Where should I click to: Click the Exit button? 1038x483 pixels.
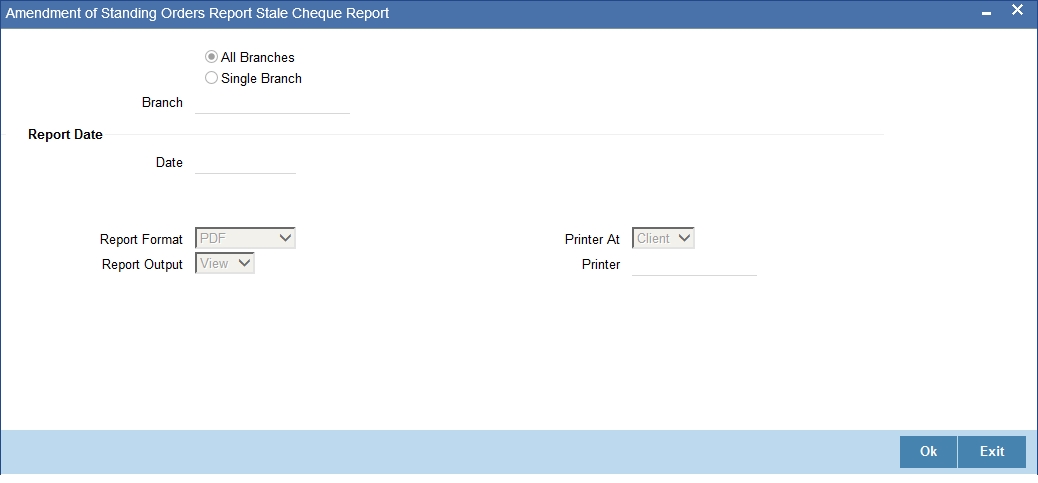click(992, 452)
